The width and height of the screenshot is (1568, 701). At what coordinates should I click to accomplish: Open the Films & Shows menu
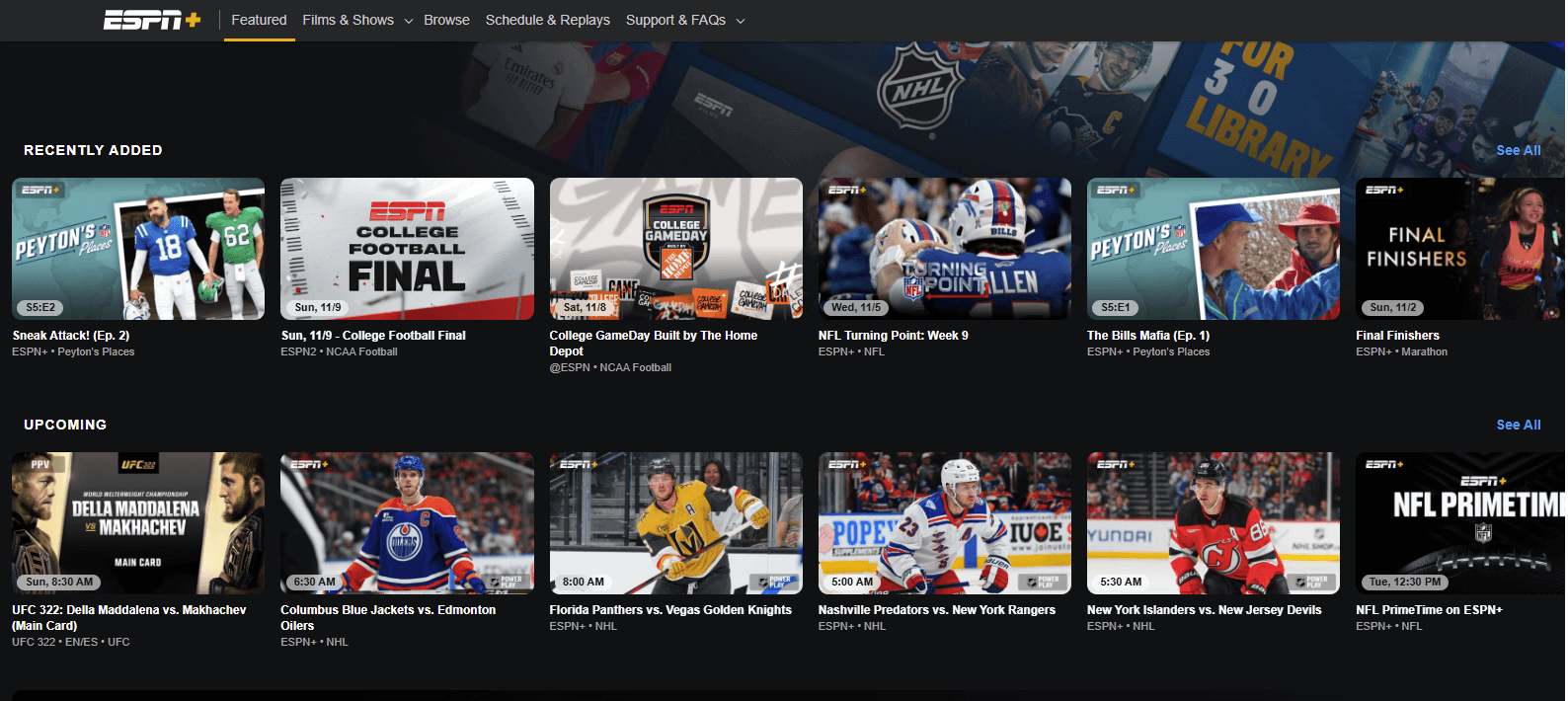[348, 20]
